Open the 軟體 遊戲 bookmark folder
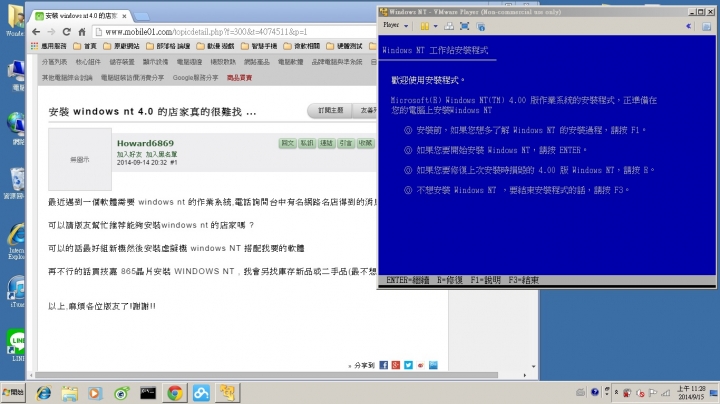 tap(215, 46)
